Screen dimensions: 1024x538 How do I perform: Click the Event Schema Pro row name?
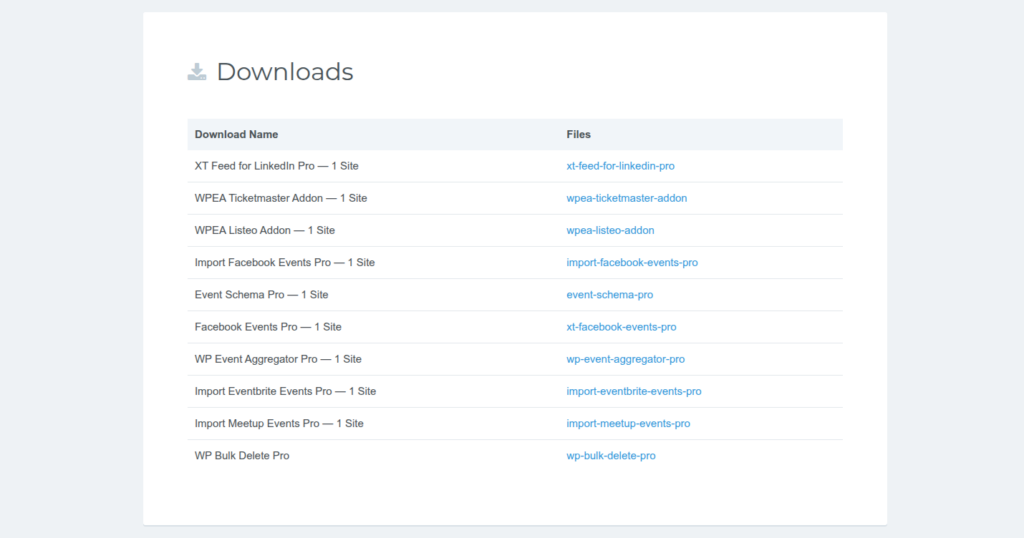(261, 295)
